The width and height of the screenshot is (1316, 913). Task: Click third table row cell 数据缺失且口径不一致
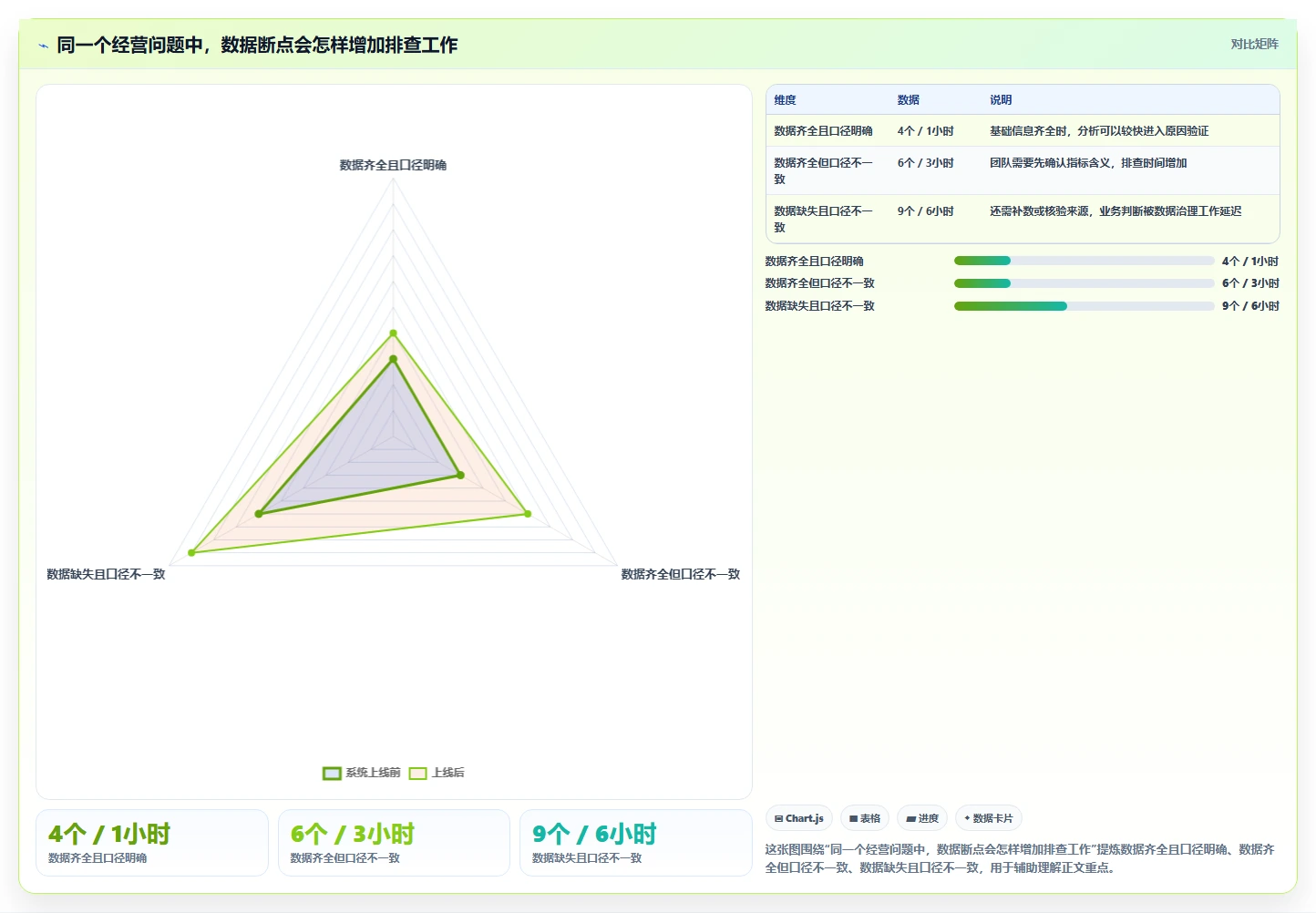click(824, 220)
